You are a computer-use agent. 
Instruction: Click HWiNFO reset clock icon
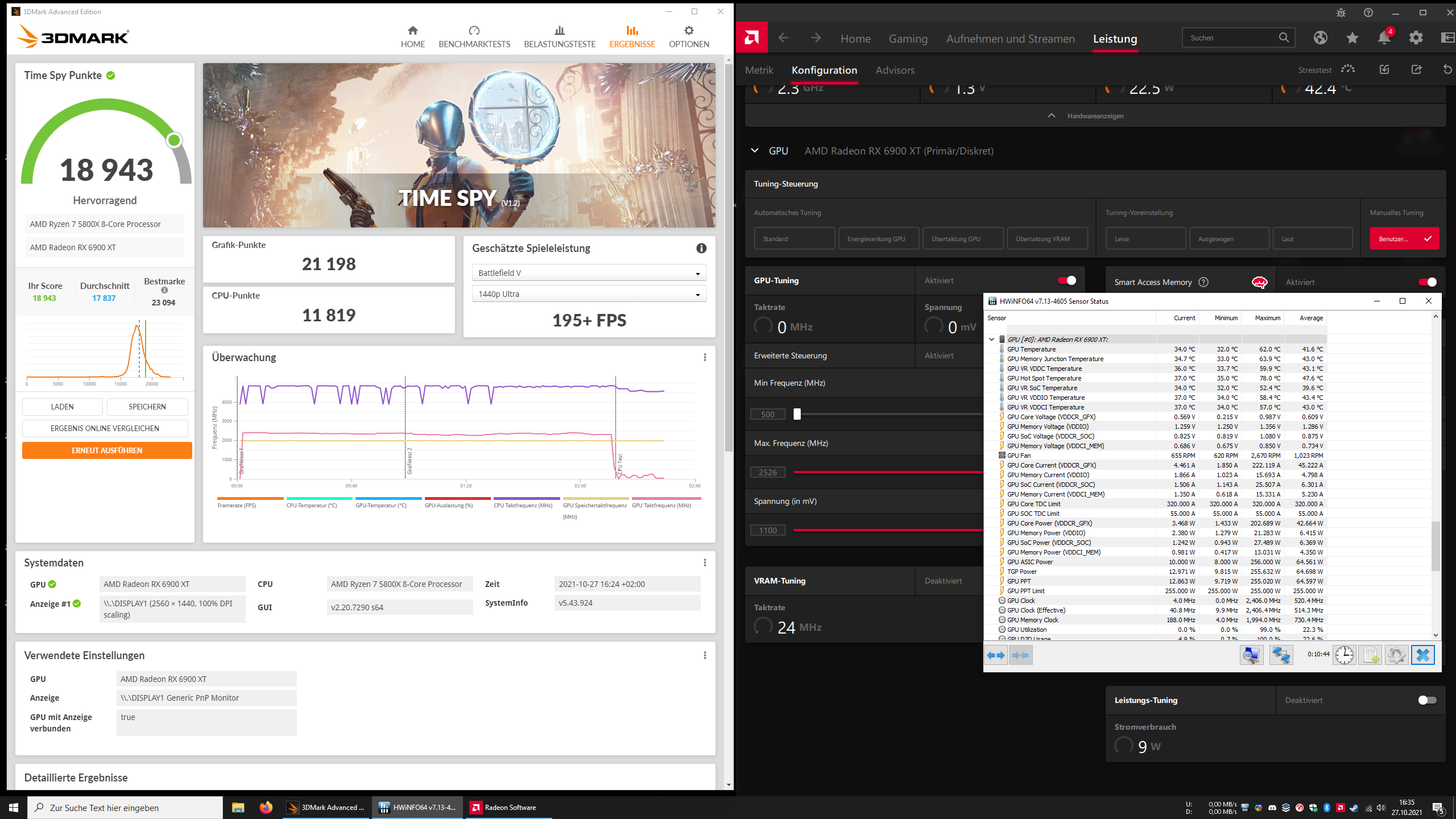tap(1345, 655)
